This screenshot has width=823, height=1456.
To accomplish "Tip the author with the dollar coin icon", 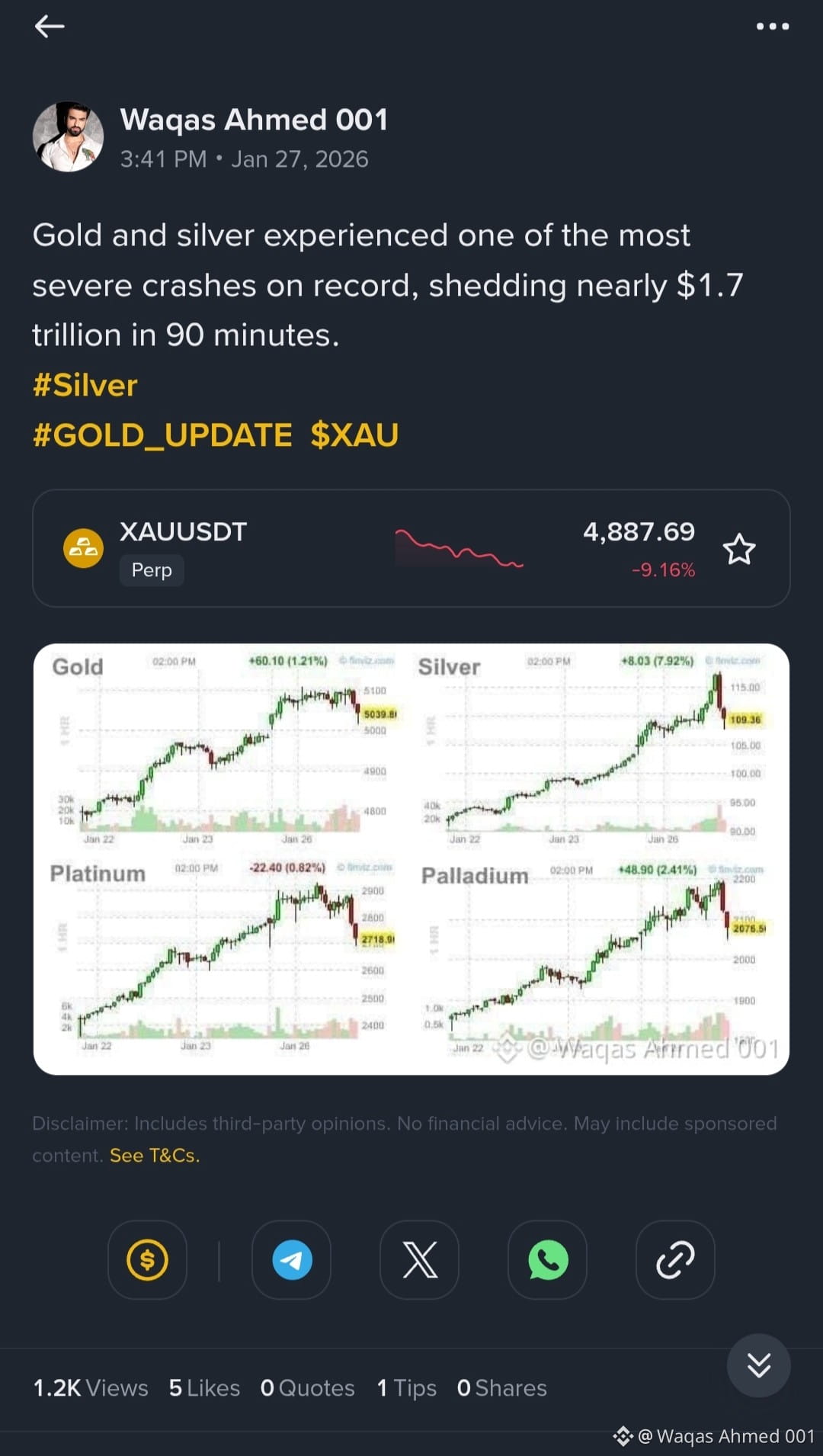I will click(x=147, y=1259).
